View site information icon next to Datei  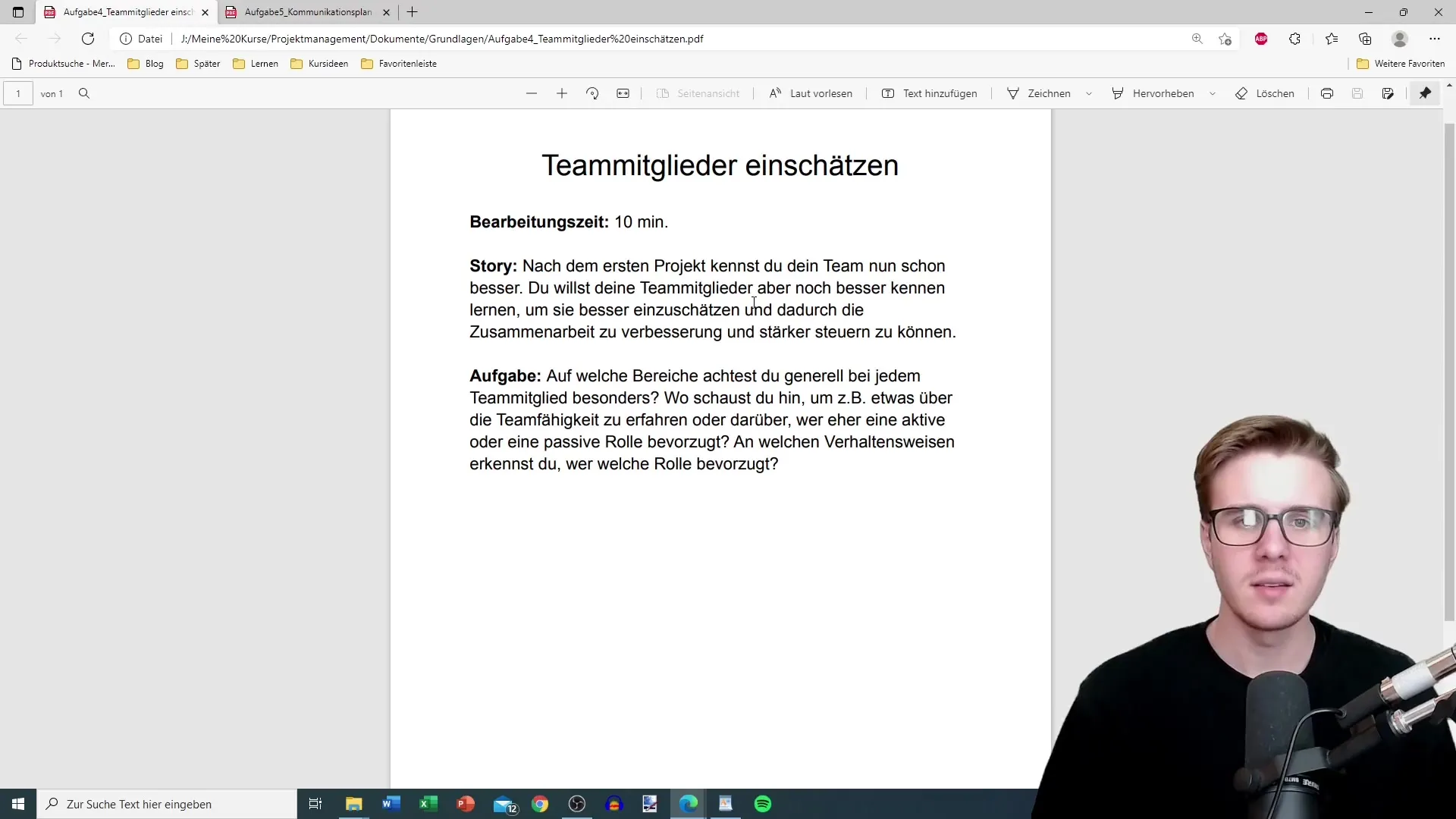coord(126,39)
